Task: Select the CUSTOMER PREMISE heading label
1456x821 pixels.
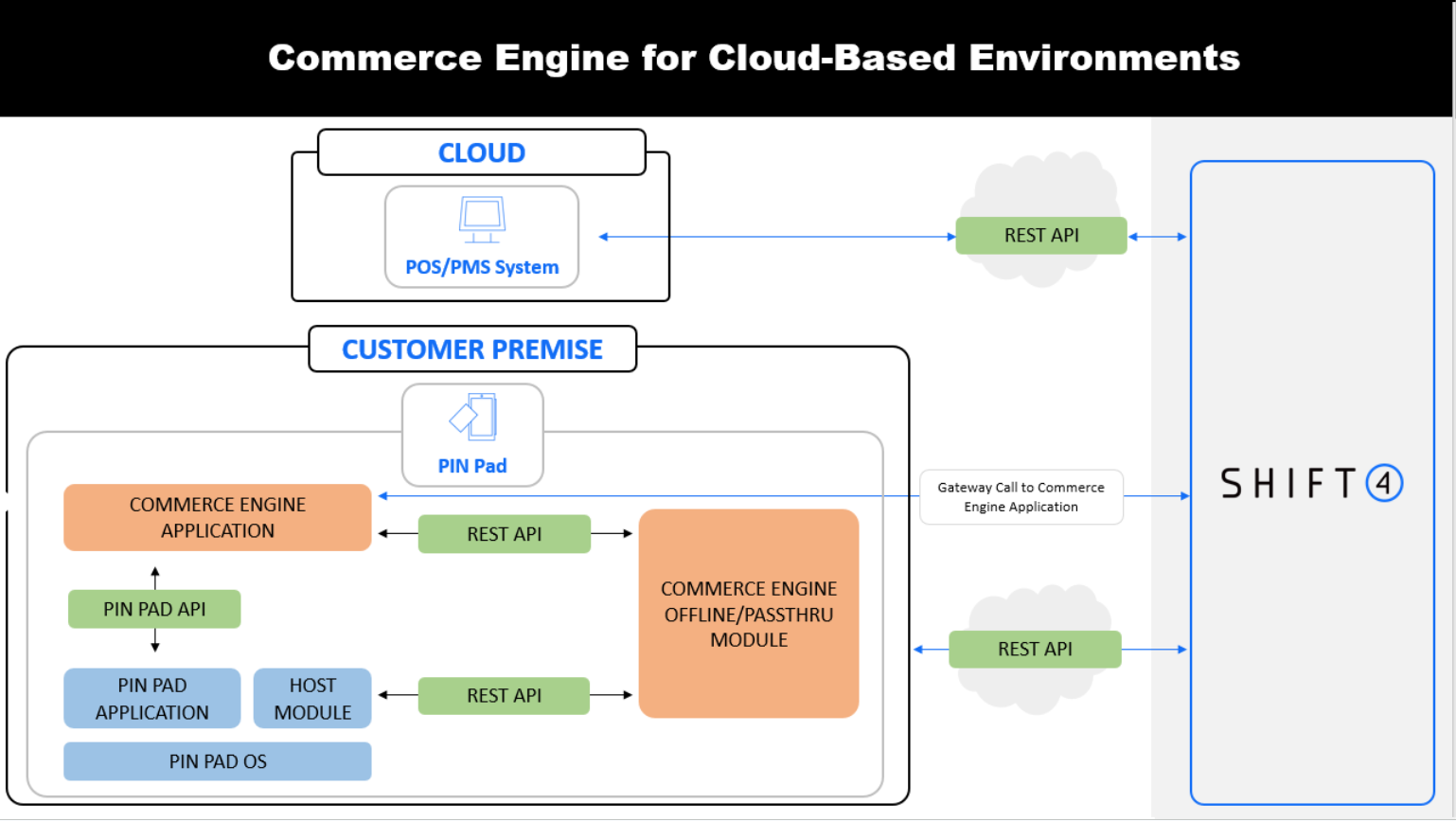Action: tap(471, 350)
